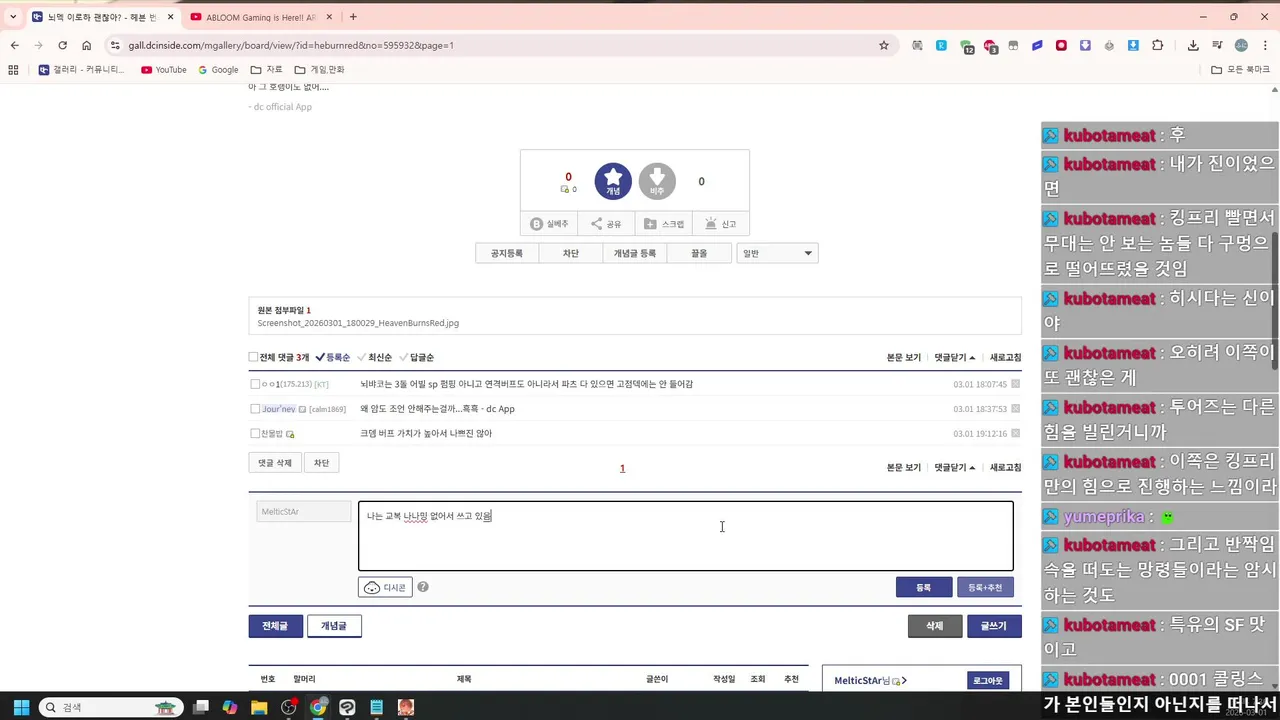Sort comments by 답글순

pyautogui.click(x=417, y=357)
